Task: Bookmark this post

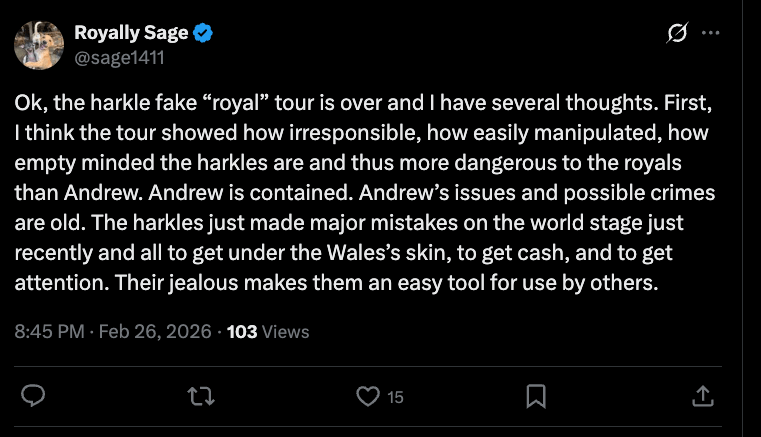Action: tap(536, 396)
